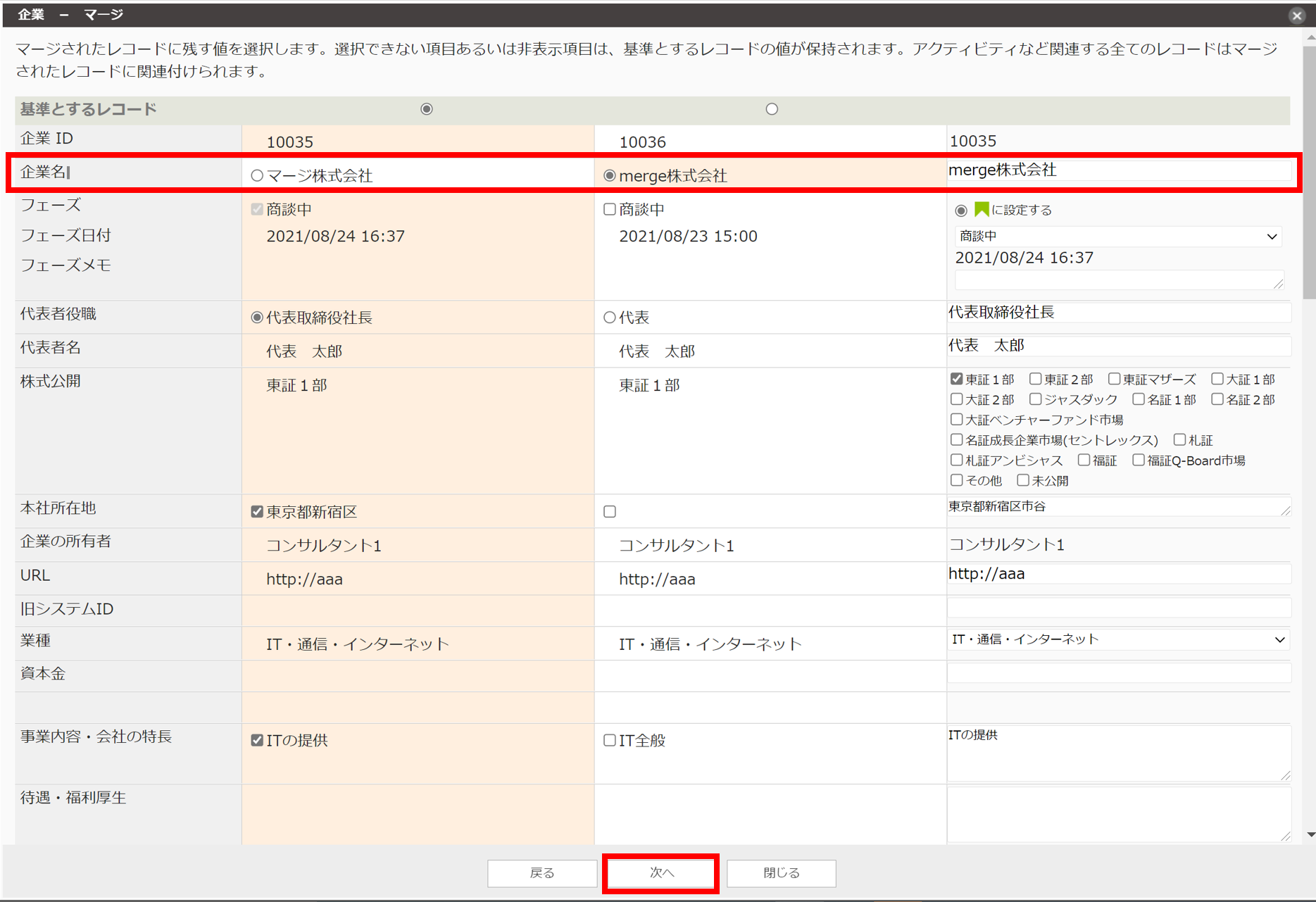Click the 次へ button
The width and height of the screenshot is (1316, 902).
click(660, 873)
